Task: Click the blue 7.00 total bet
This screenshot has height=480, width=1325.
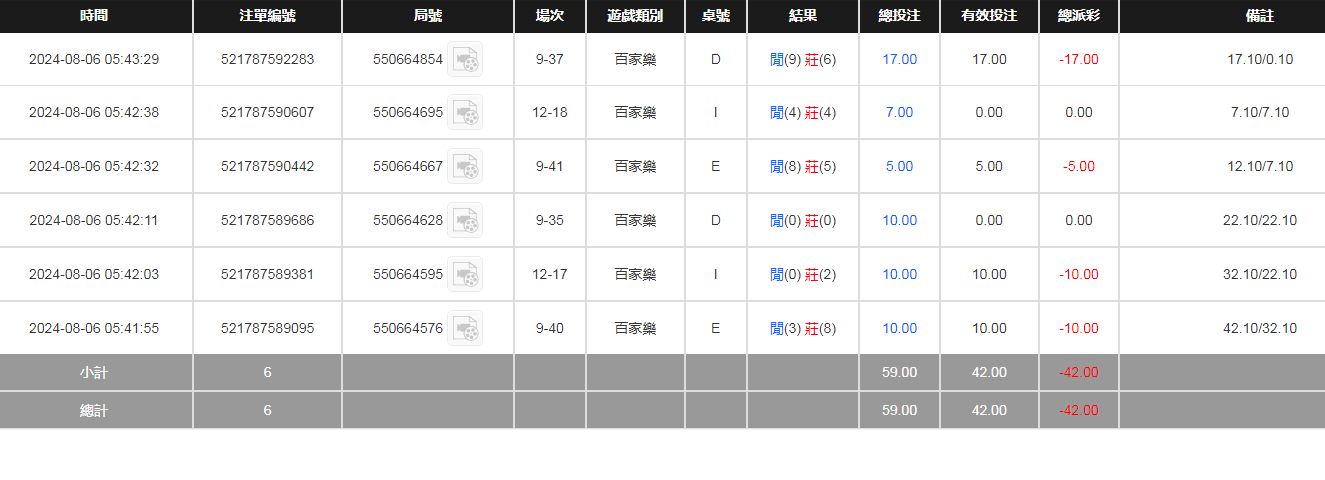Action: pyautogui.click(x=899, y=112)
